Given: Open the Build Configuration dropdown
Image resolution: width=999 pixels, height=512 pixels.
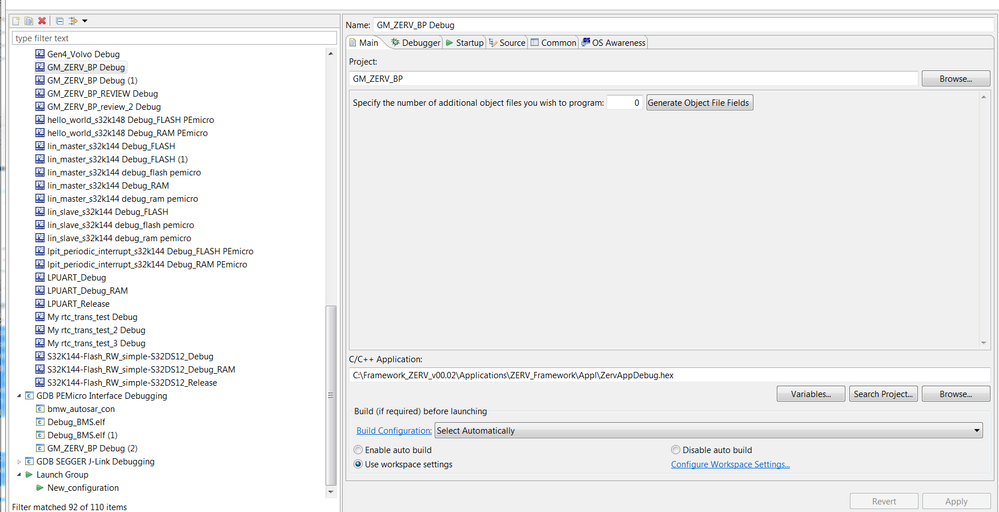Looking at the screenshot, I should pos(708,431).
